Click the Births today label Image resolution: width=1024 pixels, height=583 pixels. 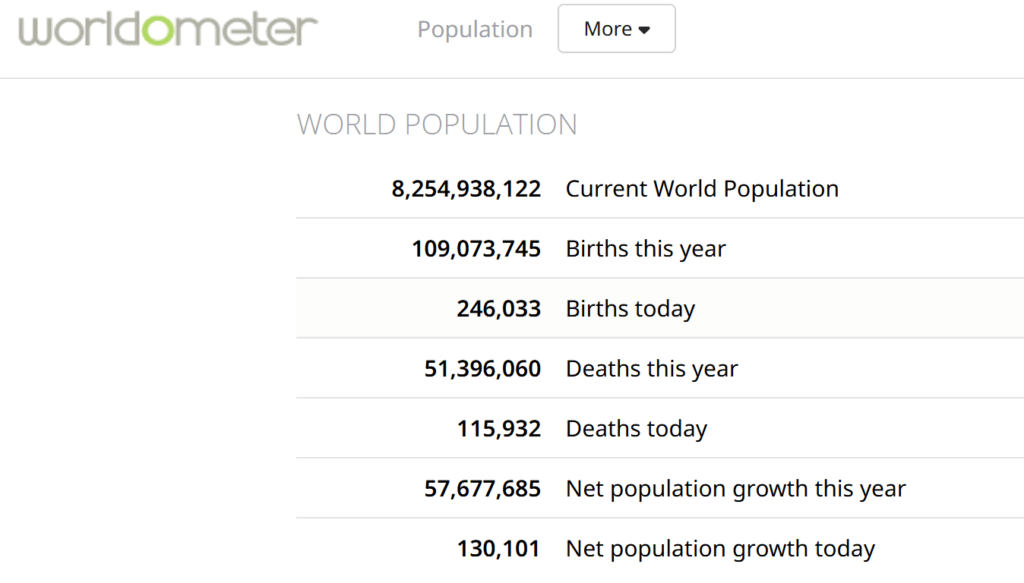(x=630, y=308)
